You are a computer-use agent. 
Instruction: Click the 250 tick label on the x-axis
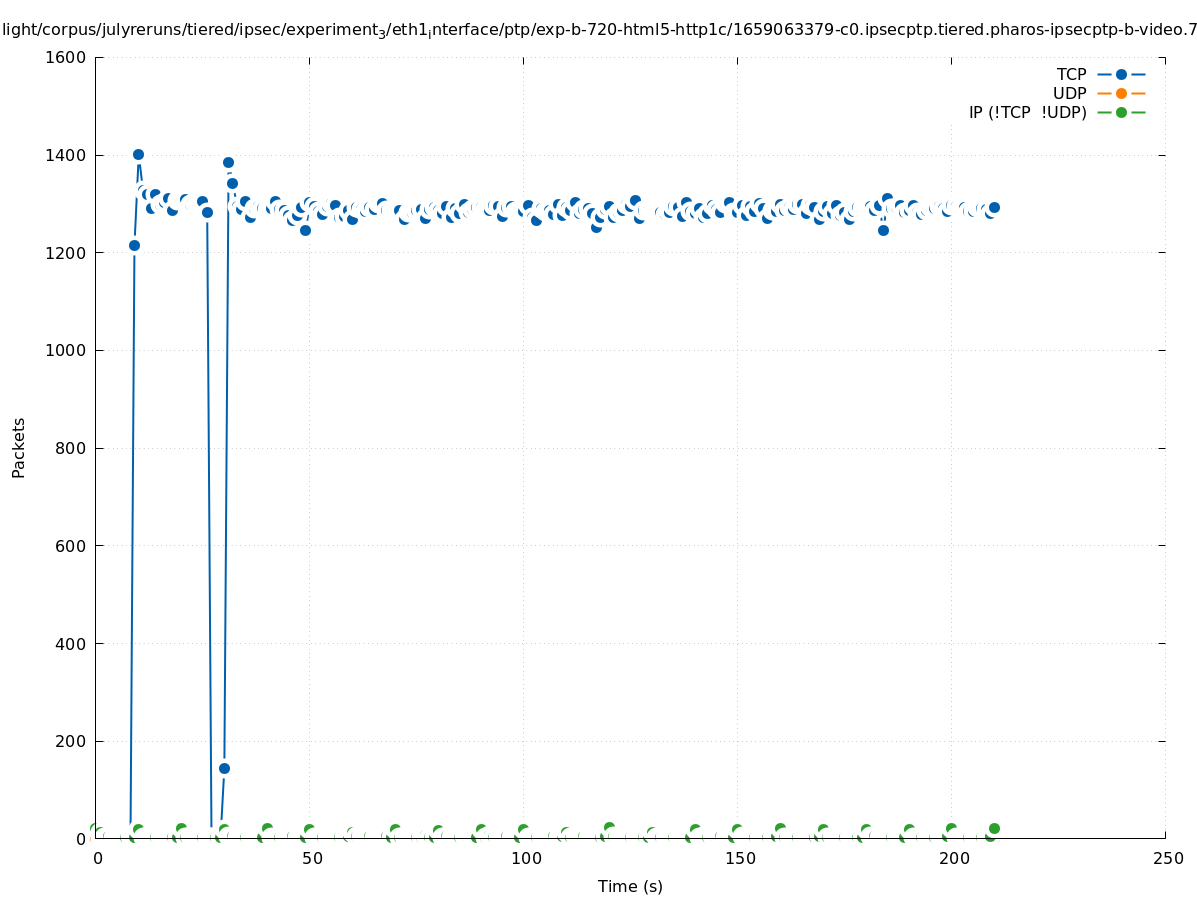click(1167, 858)
